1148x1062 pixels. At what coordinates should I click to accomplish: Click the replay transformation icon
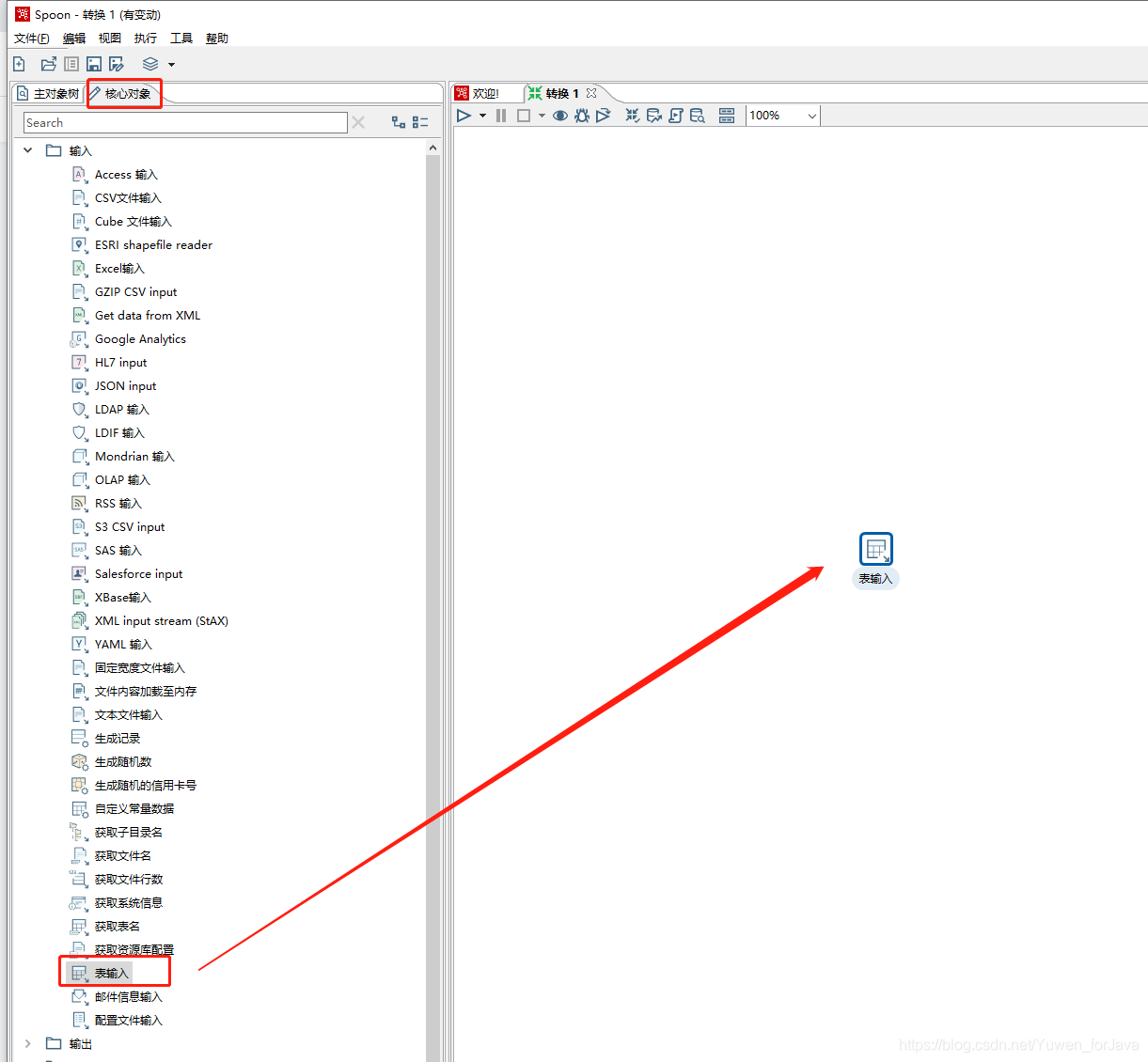point(604,116)
